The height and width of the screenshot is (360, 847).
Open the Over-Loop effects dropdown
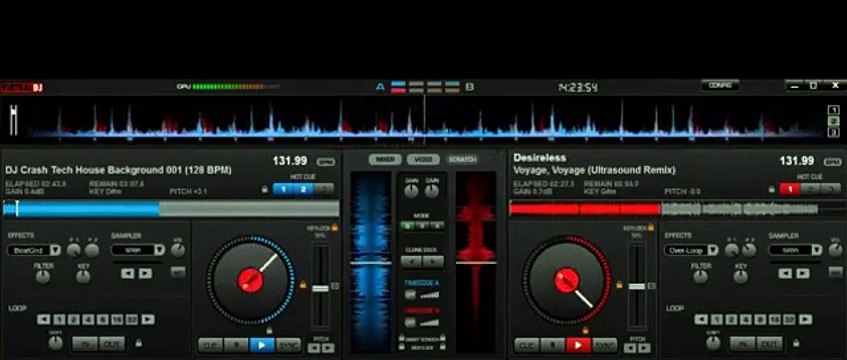click(x=690, y=250)
